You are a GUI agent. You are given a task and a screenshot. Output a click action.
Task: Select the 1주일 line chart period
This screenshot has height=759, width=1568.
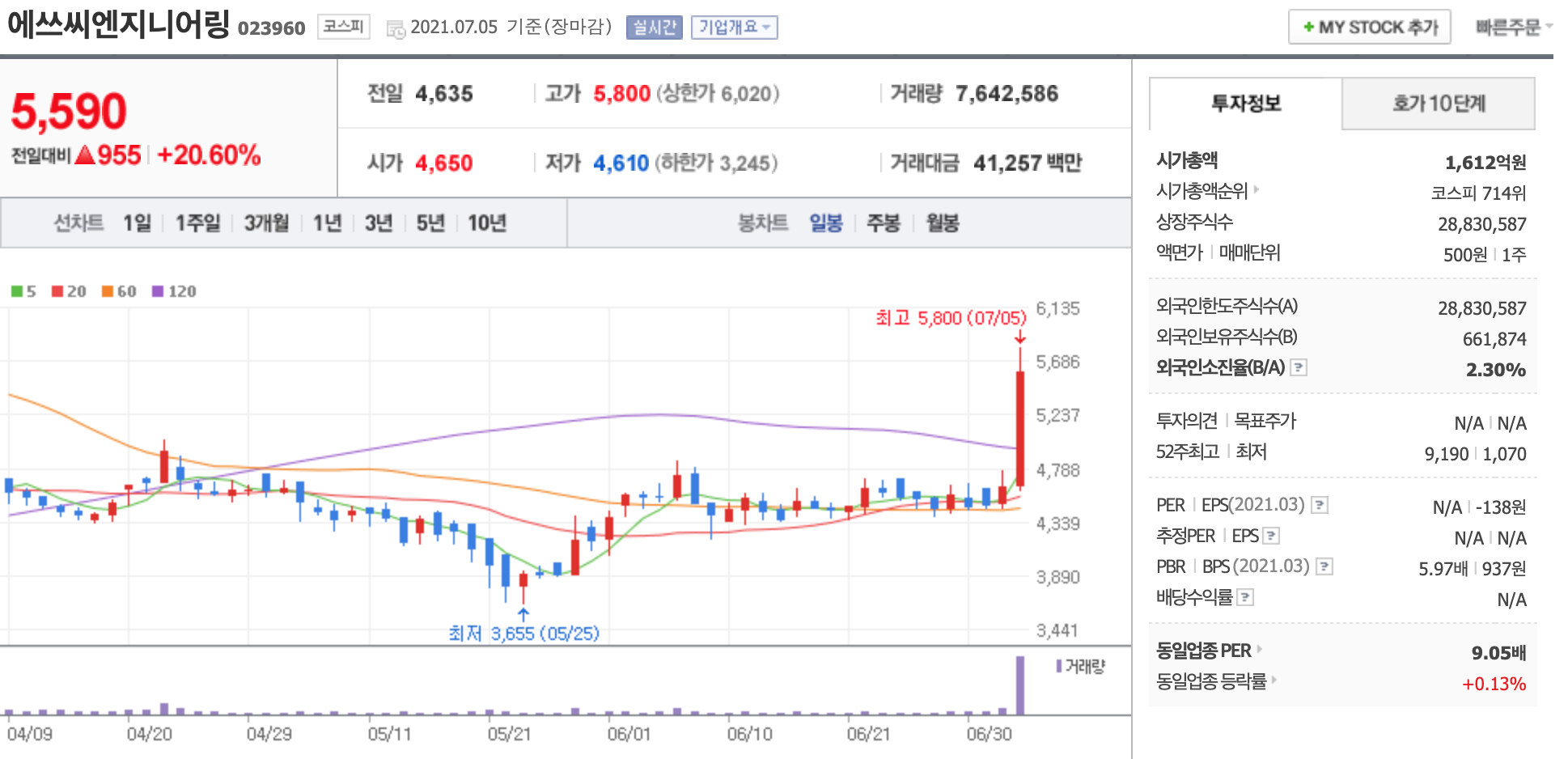point(198,223)
